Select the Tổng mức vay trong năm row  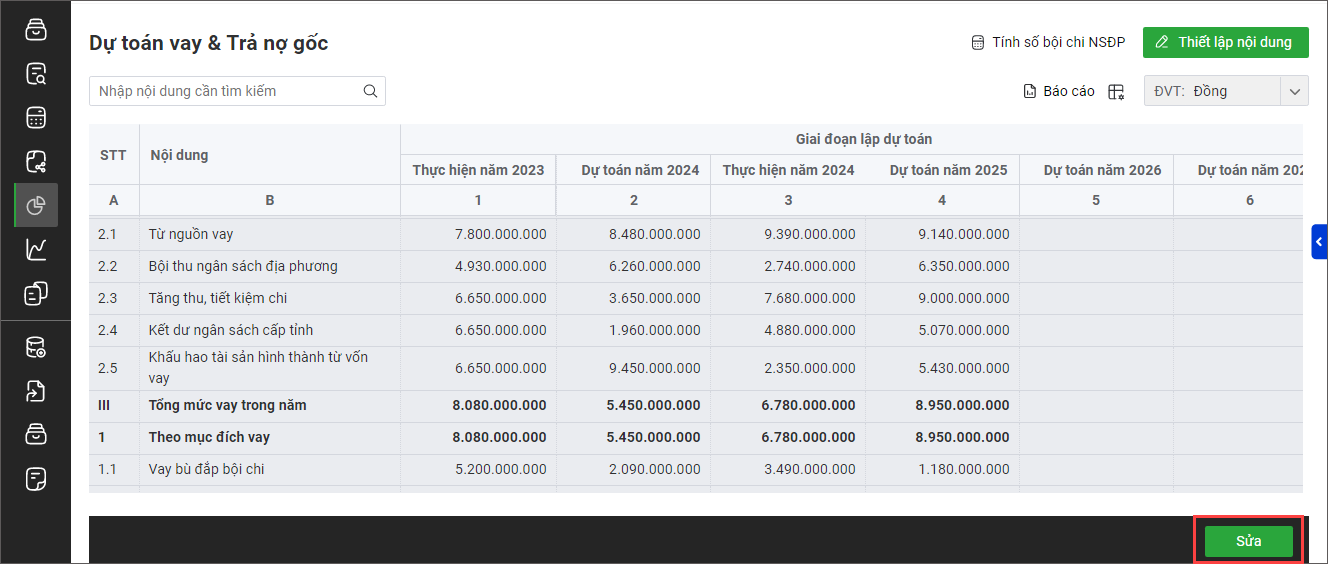tap(228, 405)
